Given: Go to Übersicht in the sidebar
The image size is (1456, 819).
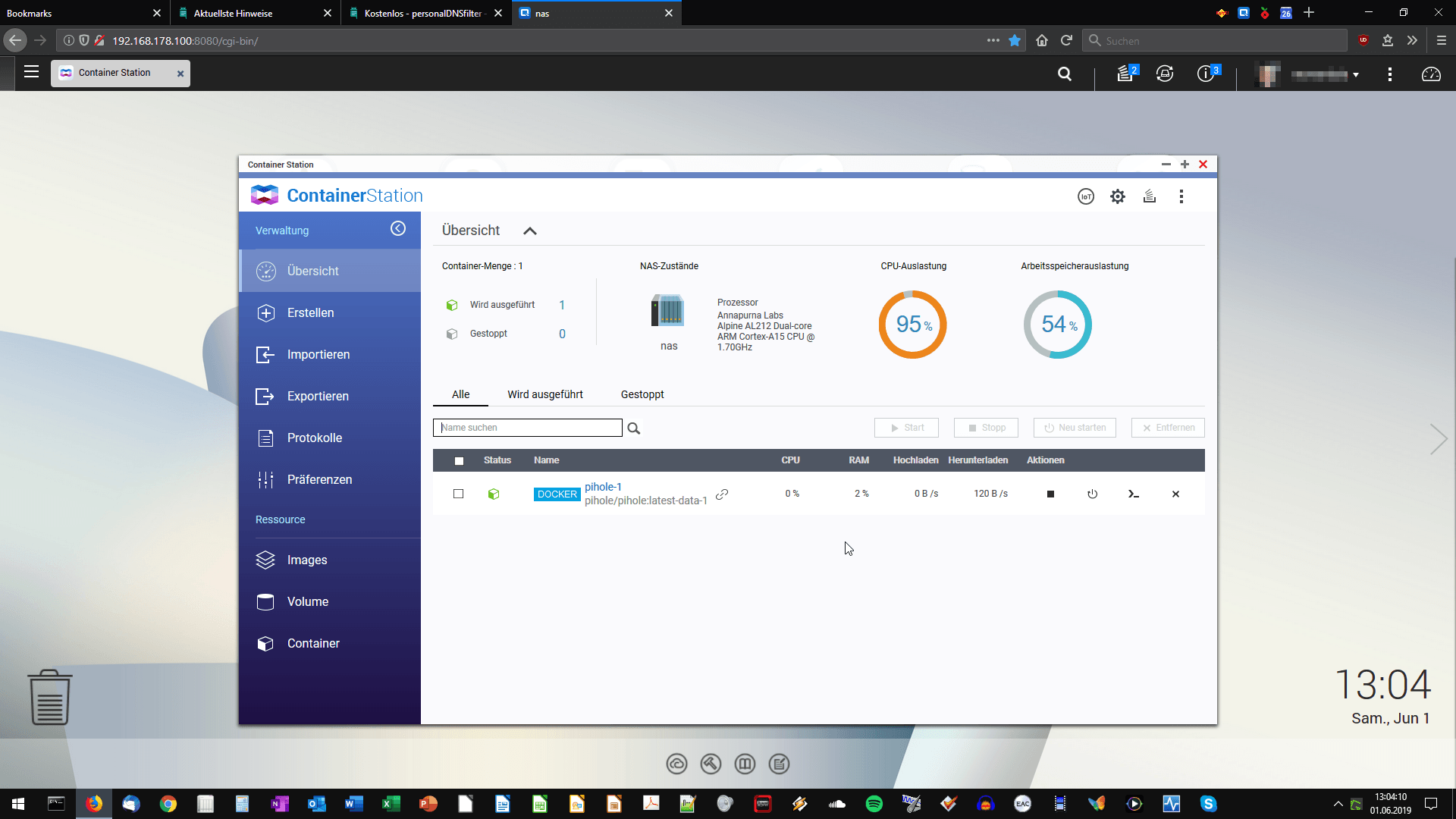Looking at the screenshot, I should [330, 271].
